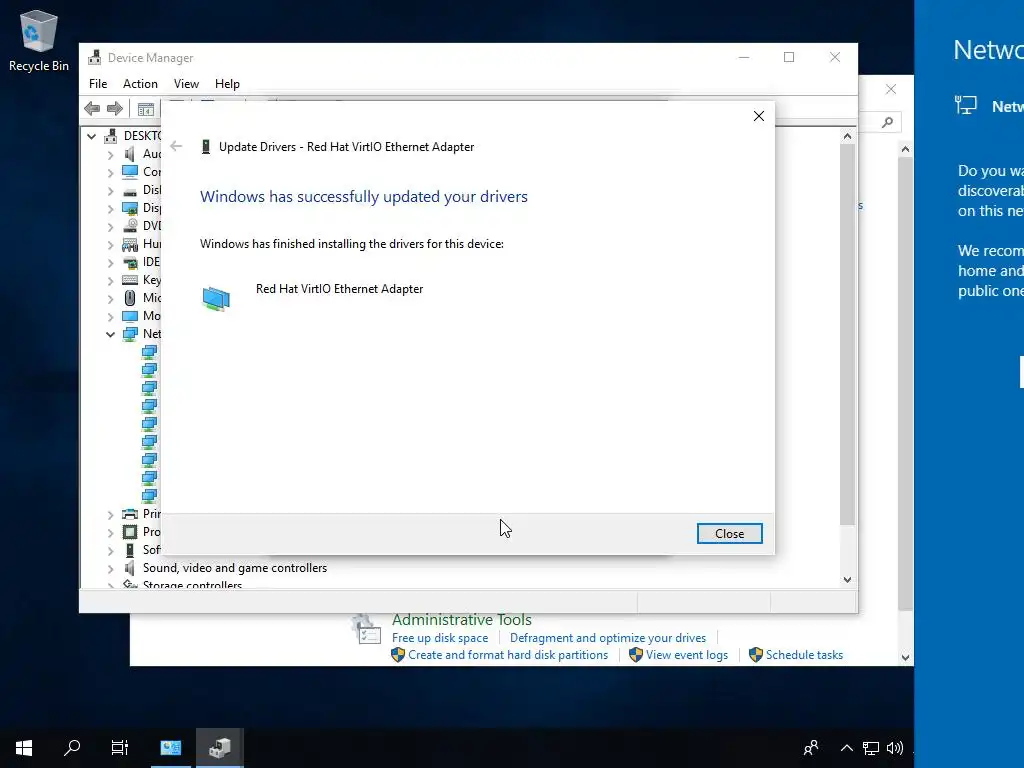Open the Help menu in Device Manager
Image resolution: width=1024 pixels, height=768 pixels.
[227, 84]
